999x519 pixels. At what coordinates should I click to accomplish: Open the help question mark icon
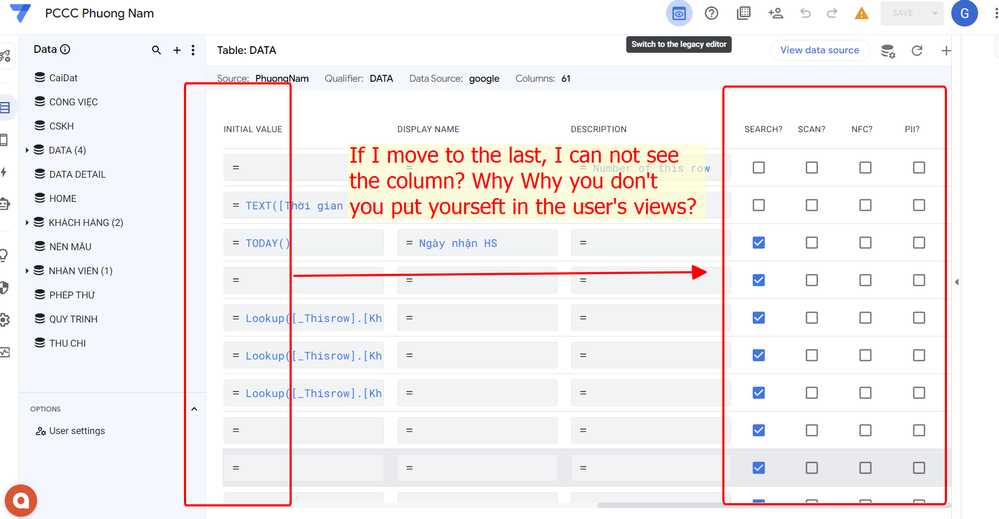click(712, 13)
